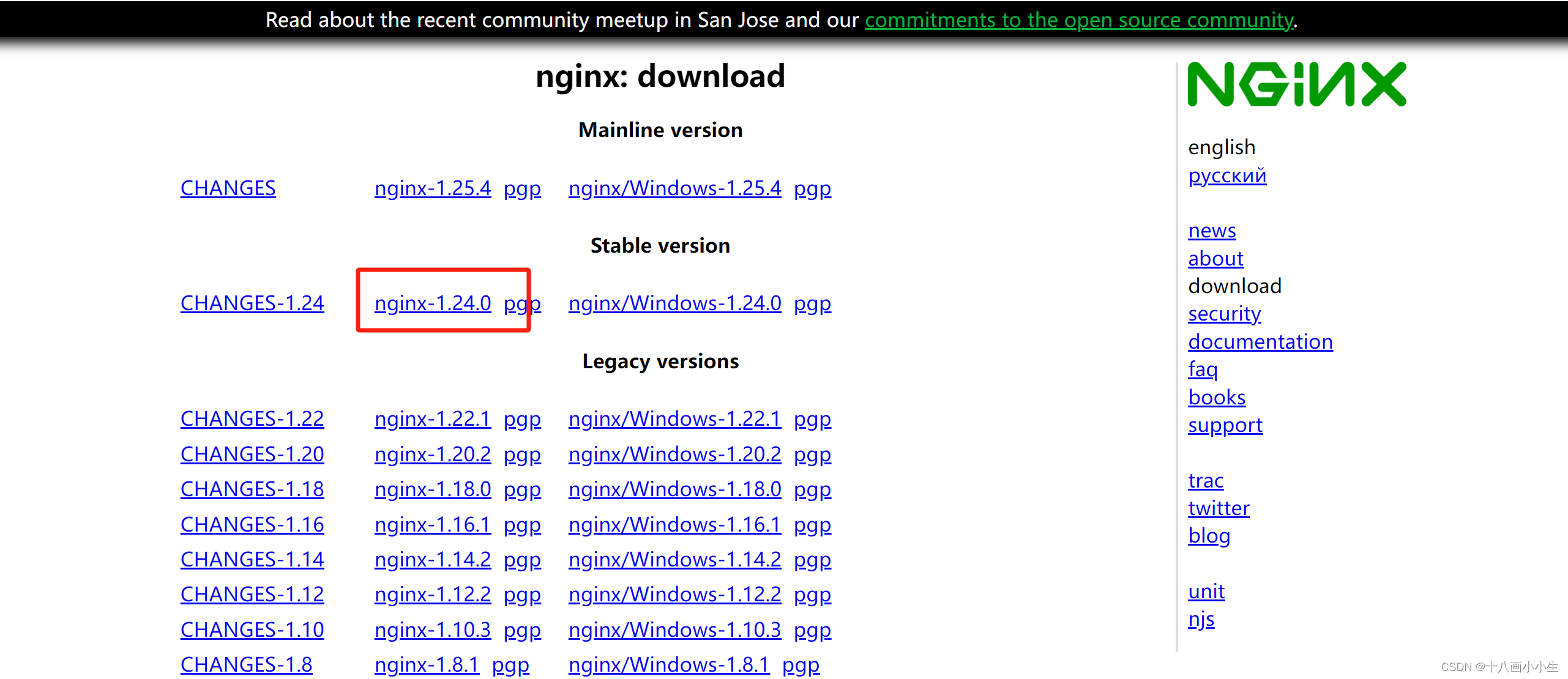Open the commitments to the open source community link
The image size is (1568, 679).
pos(1080,20)
